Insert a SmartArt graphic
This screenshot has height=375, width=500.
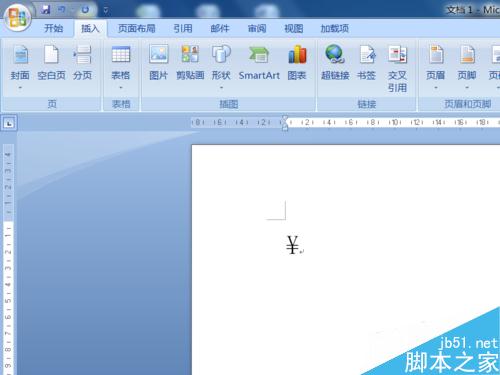click(x=259, y=63)
